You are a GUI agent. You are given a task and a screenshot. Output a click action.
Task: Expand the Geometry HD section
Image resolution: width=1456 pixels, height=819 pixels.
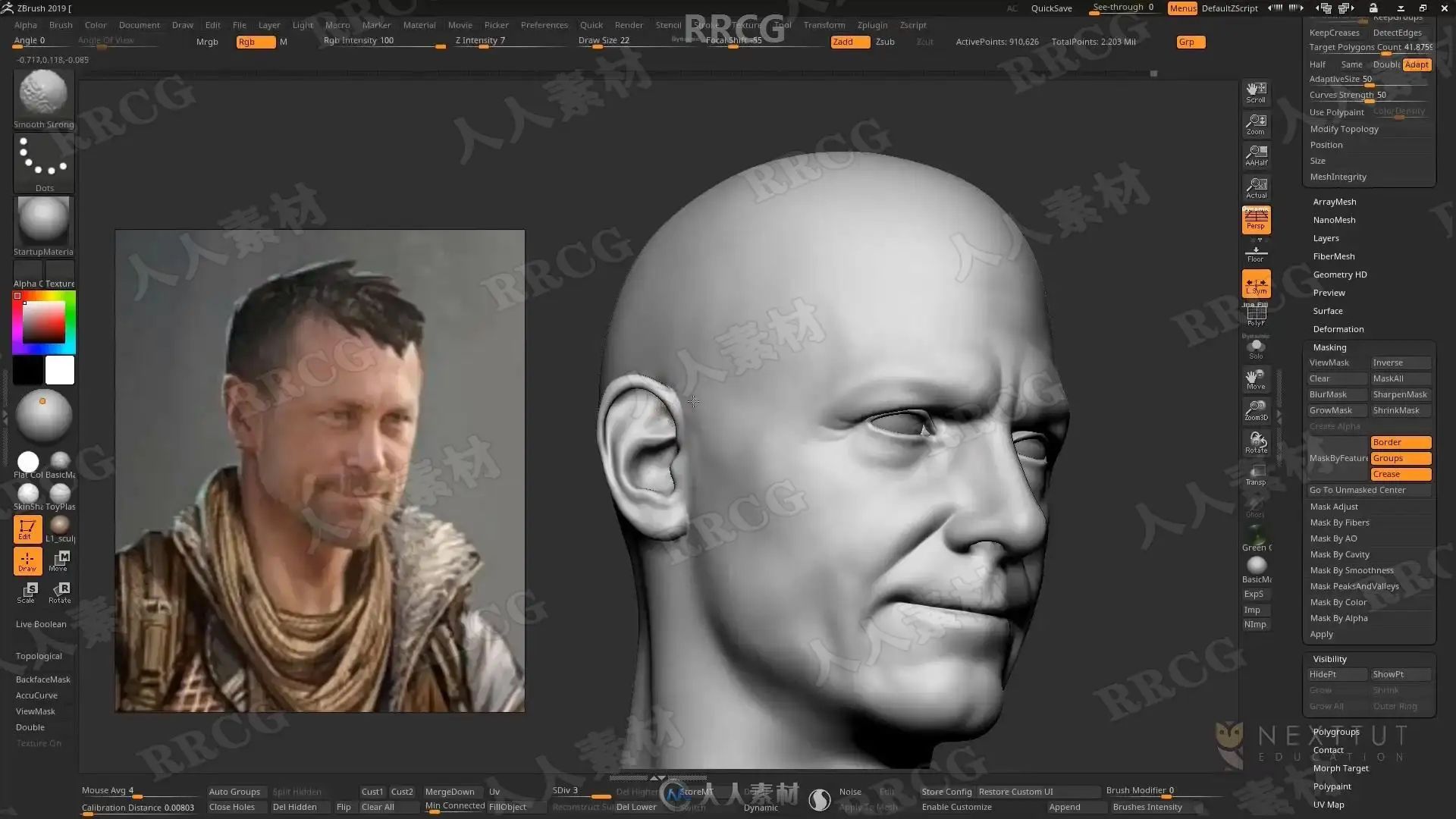1339,275
